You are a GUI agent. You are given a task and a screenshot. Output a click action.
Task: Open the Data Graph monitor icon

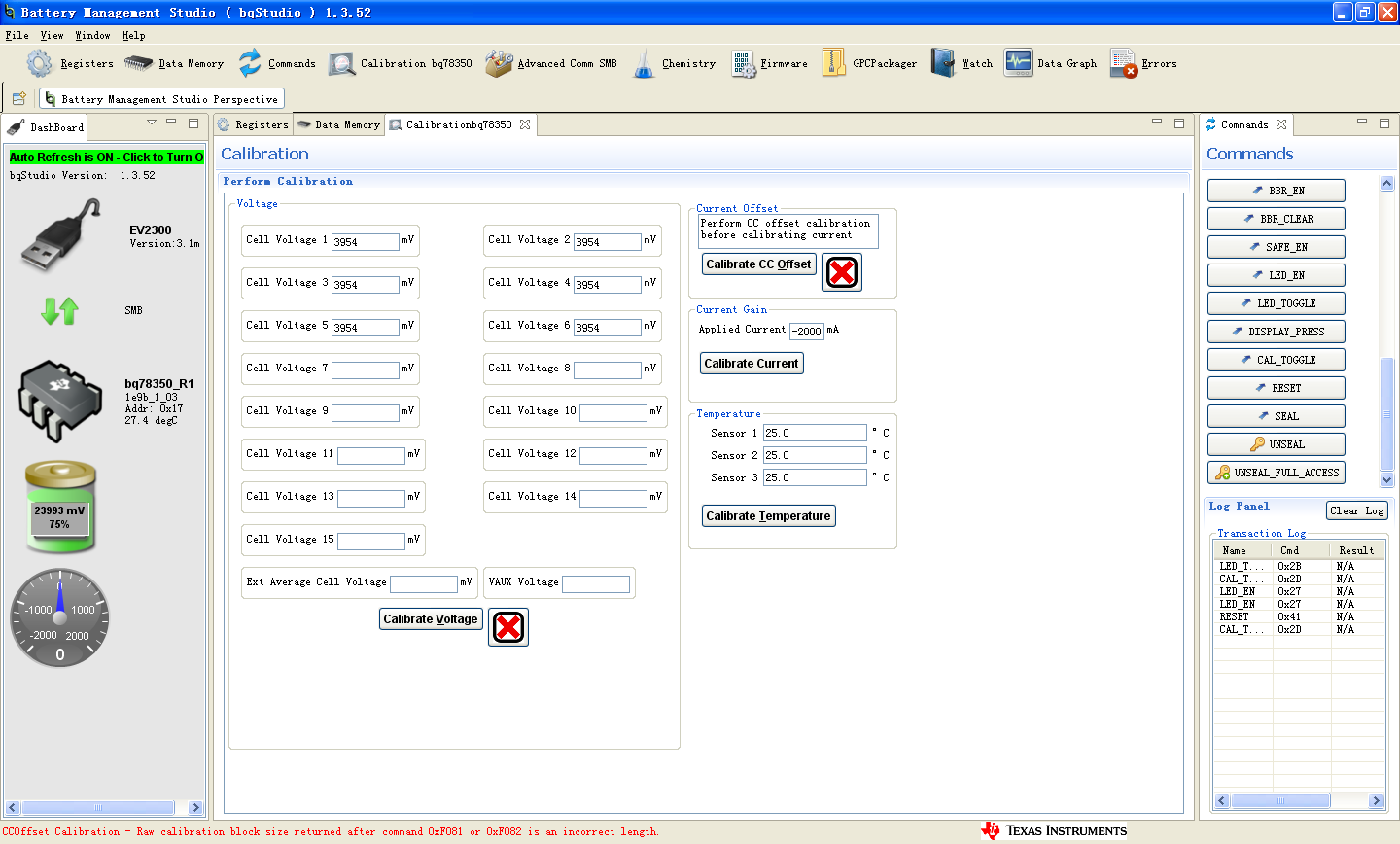[x=1019, y=63]
